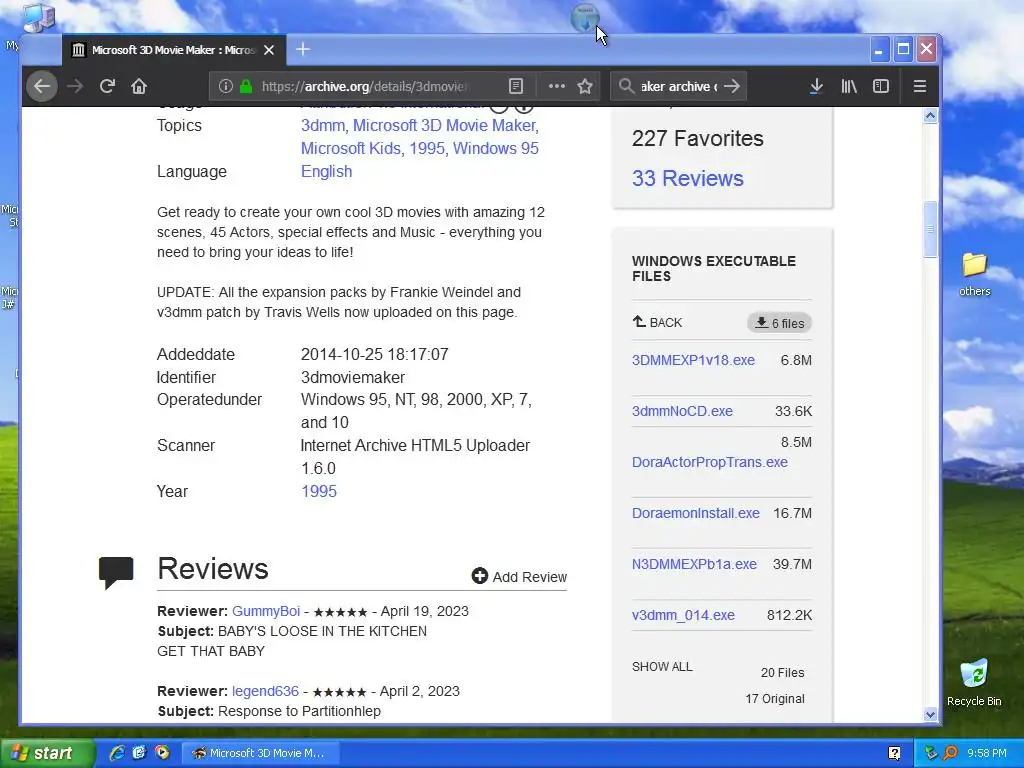Image resolution: width=1024 pixels, height=768 pixels.
Task: Select the My Computer desktop icon
Action: point(38,17)
